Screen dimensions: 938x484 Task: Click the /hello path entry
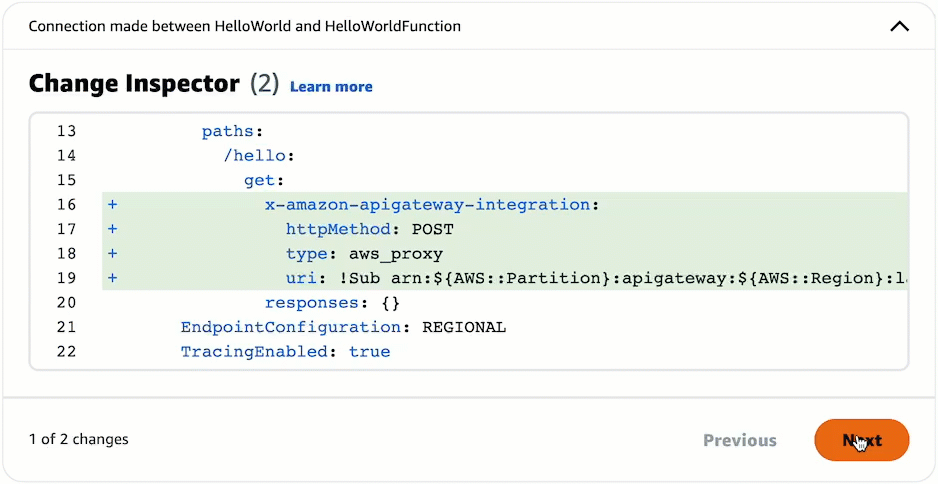tap(258, 156)
